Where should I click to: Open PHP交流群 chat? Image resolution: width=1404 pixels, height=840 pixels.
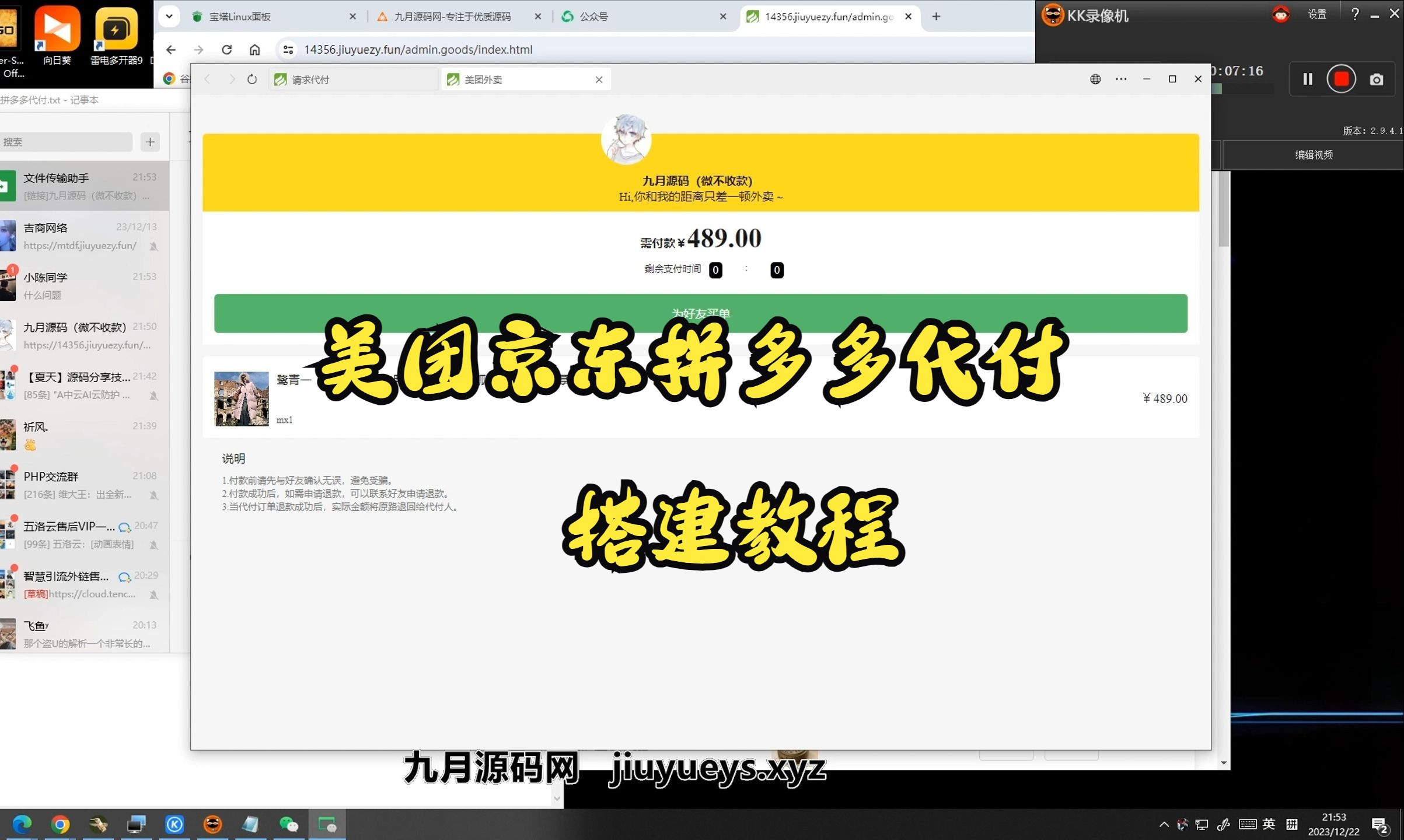tap(85, 485)
